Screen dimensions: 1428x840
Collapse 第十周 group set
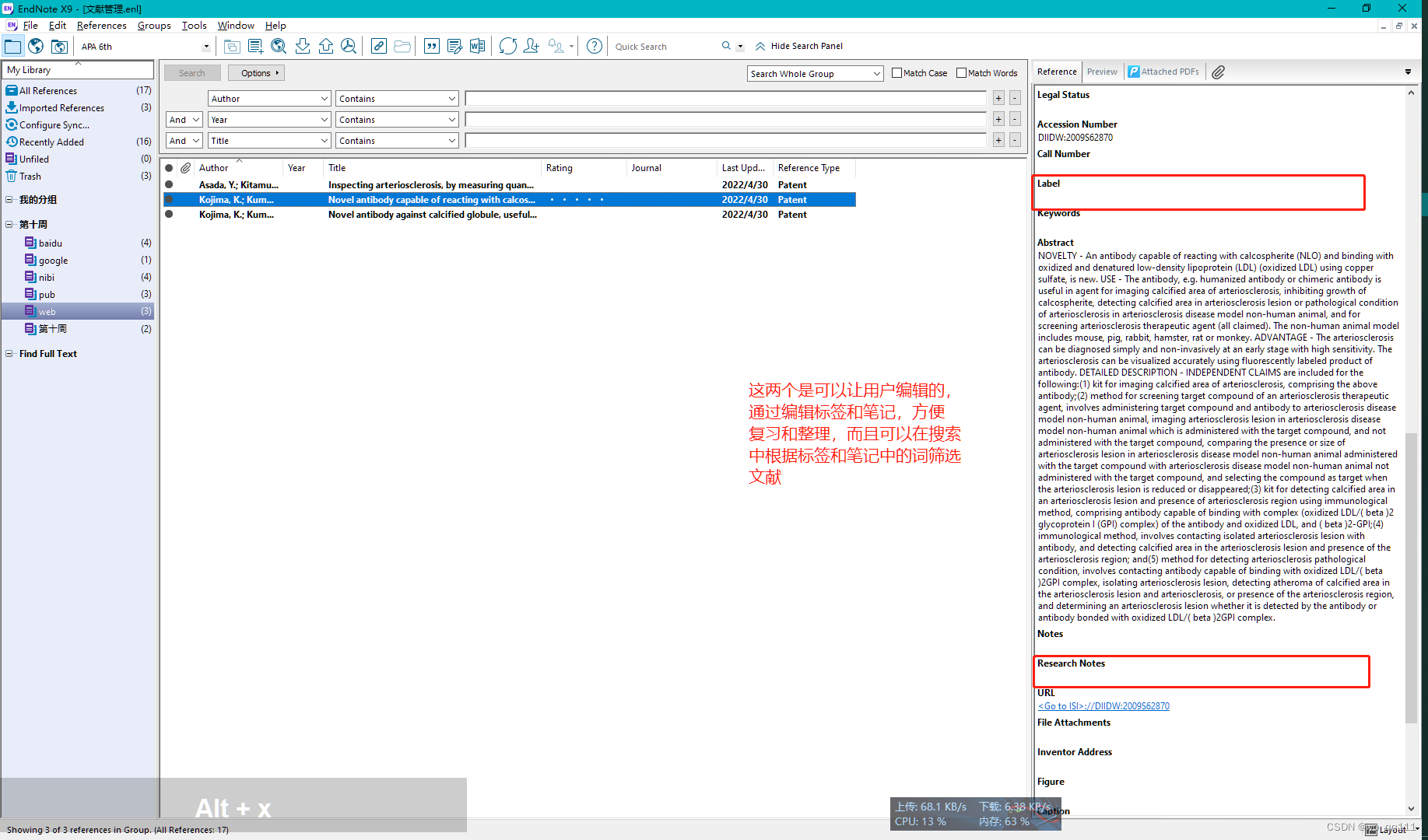point(9,225)
